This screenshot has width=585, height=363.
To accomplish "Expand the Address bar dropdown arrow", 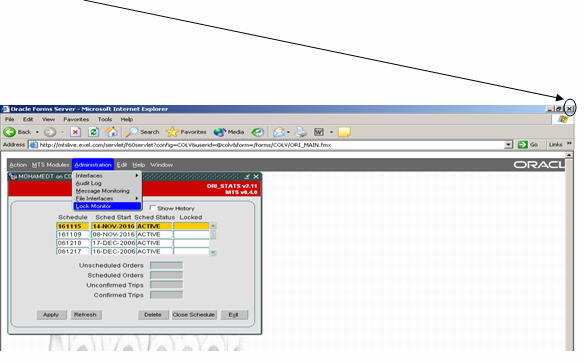I will [508, 145].
